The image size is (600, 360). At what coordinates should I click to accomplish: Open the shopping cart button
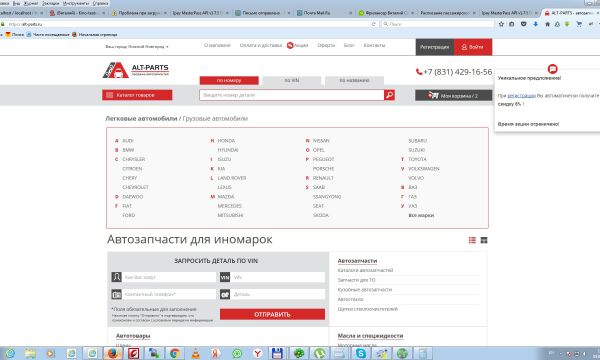coord(453,95)
